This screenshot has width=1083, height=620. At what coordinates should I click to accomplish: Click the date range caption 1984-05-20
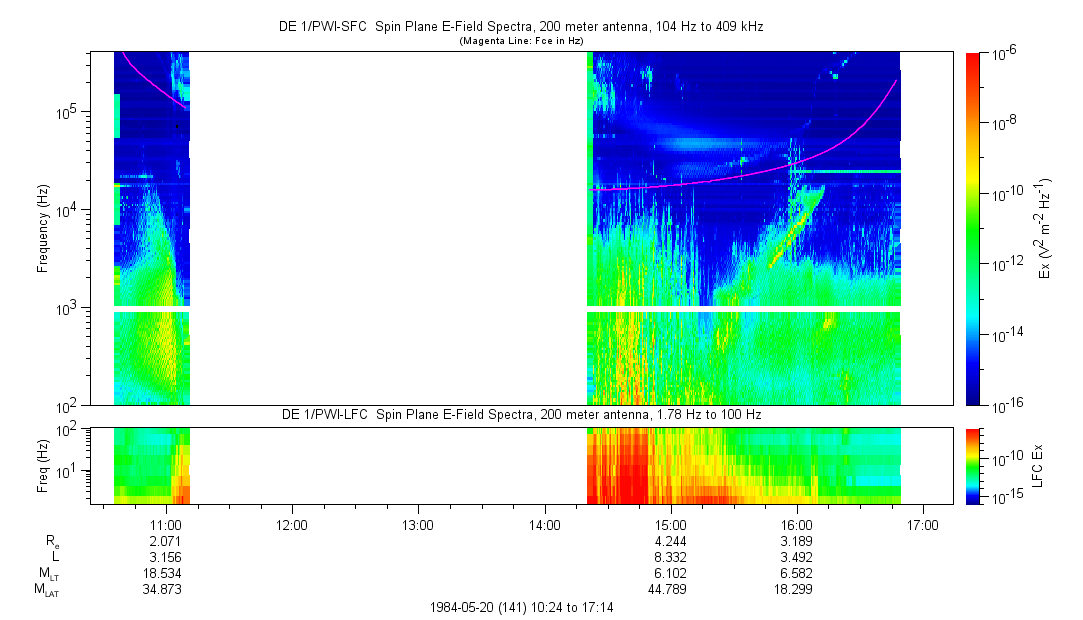coord(520,607)
